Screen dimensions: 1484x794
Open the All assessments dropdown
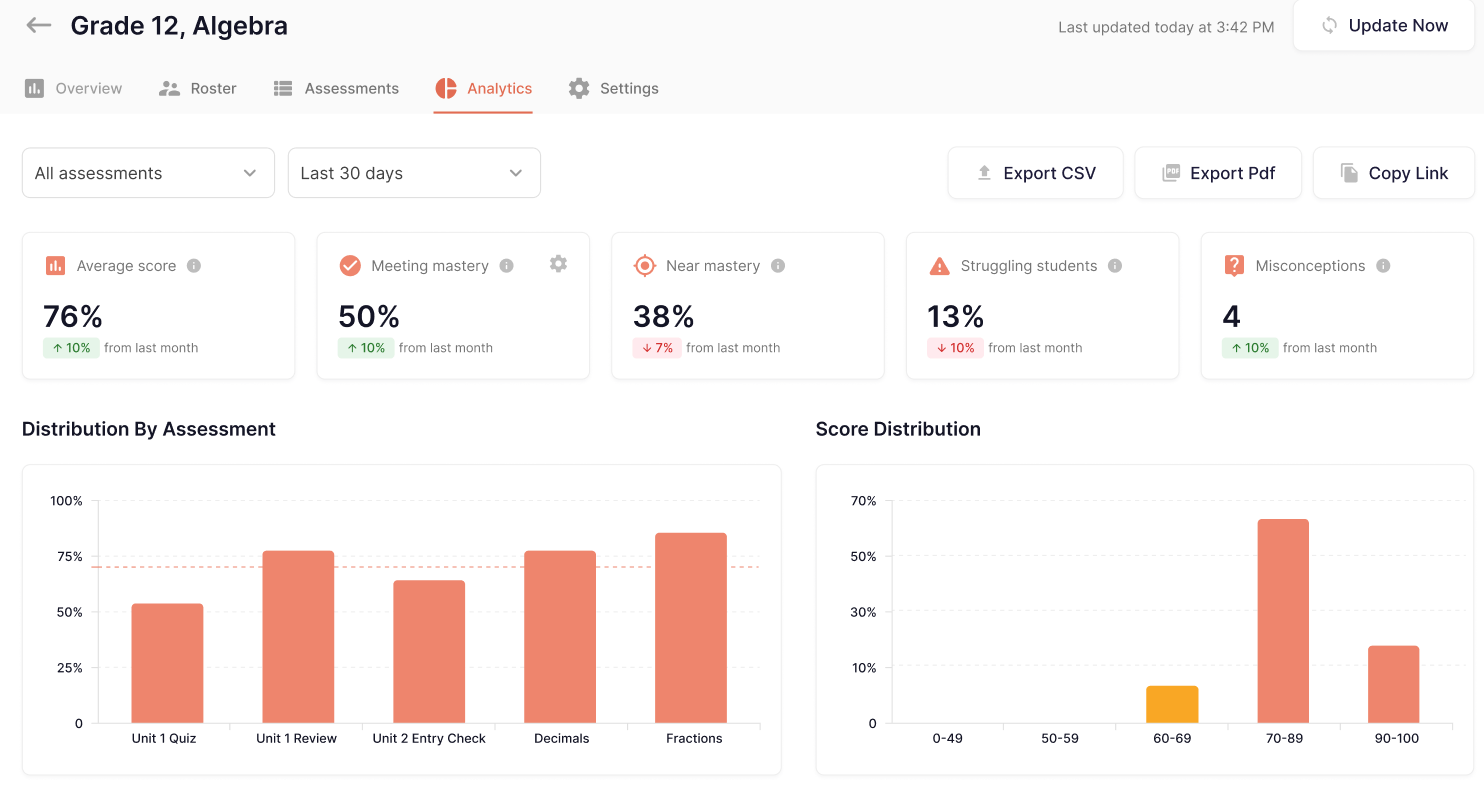[148, 172]
